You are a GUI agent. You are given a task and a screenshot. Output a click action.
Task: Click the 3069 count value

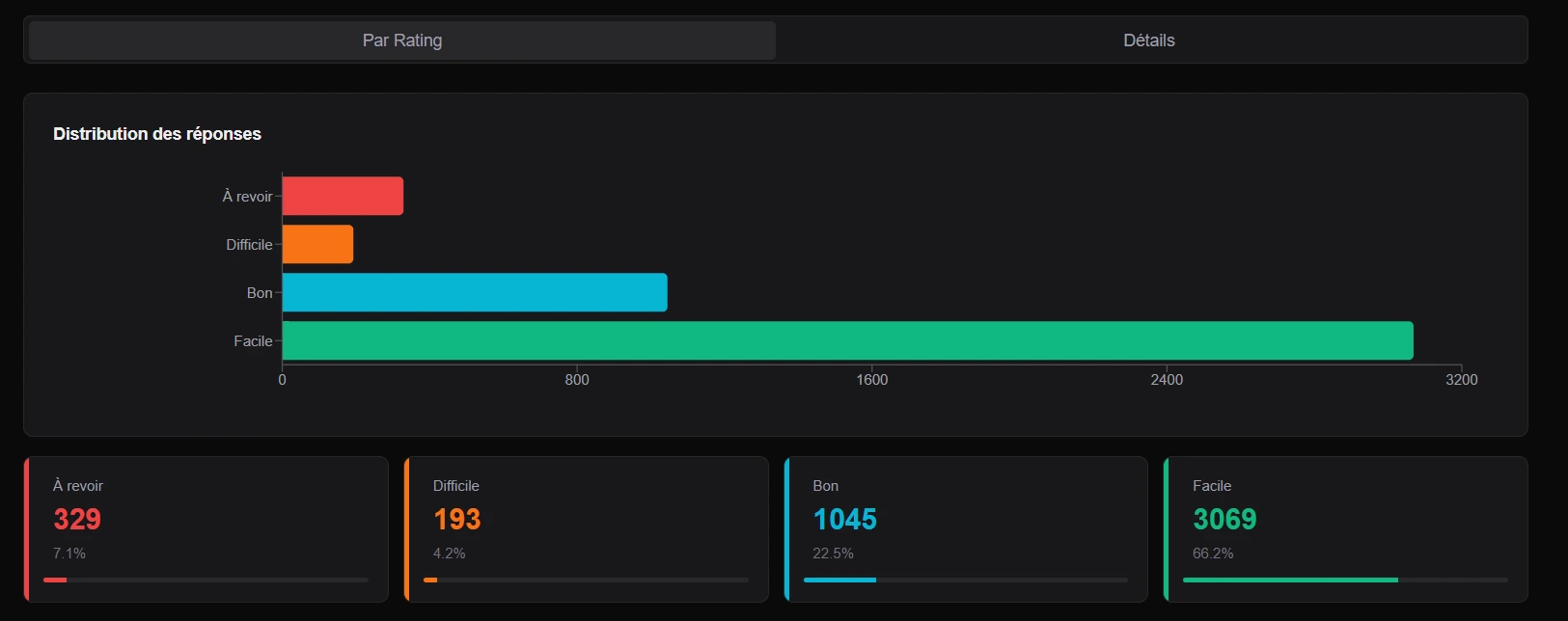tap(1224, 519)
